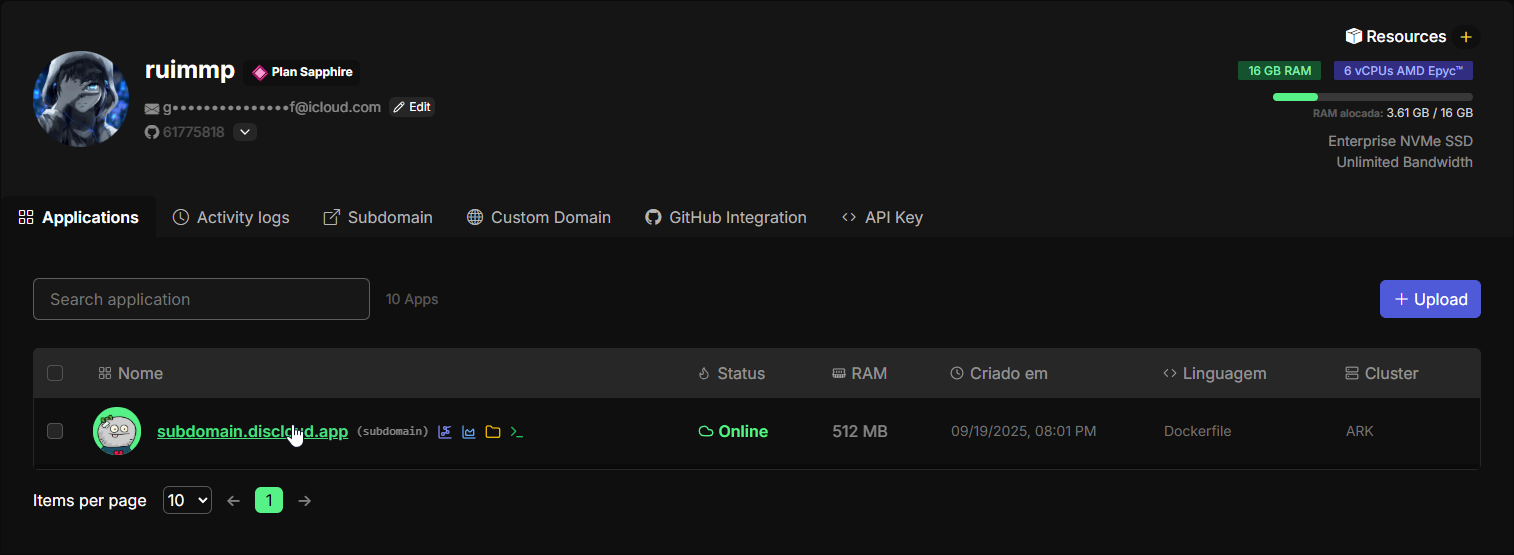This screenshot has width=1514, height=555.
Task: Click the Edit email button
Action: 412,107
